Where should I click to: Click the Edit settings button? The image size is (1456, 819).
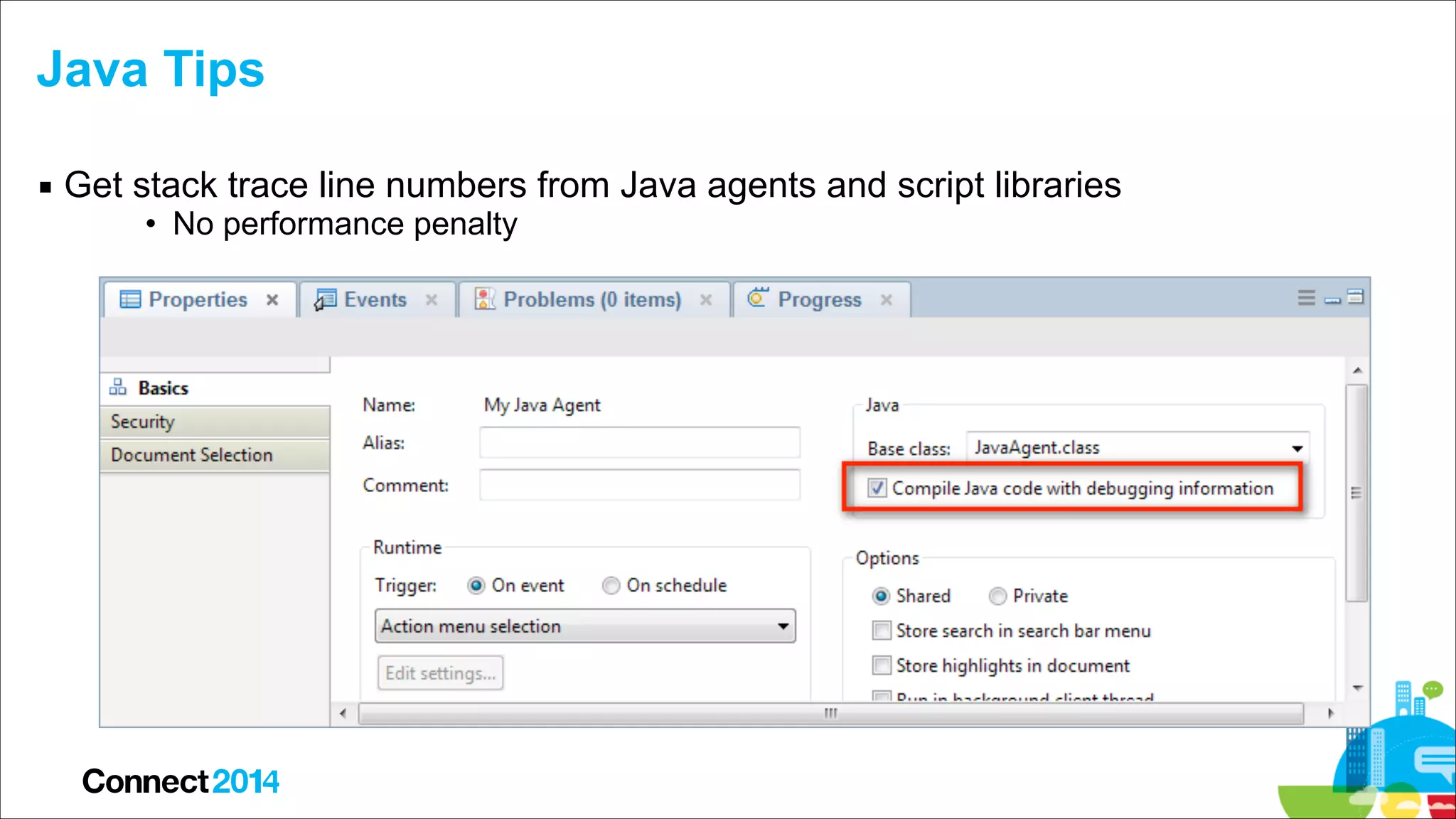tap(441, 673)
